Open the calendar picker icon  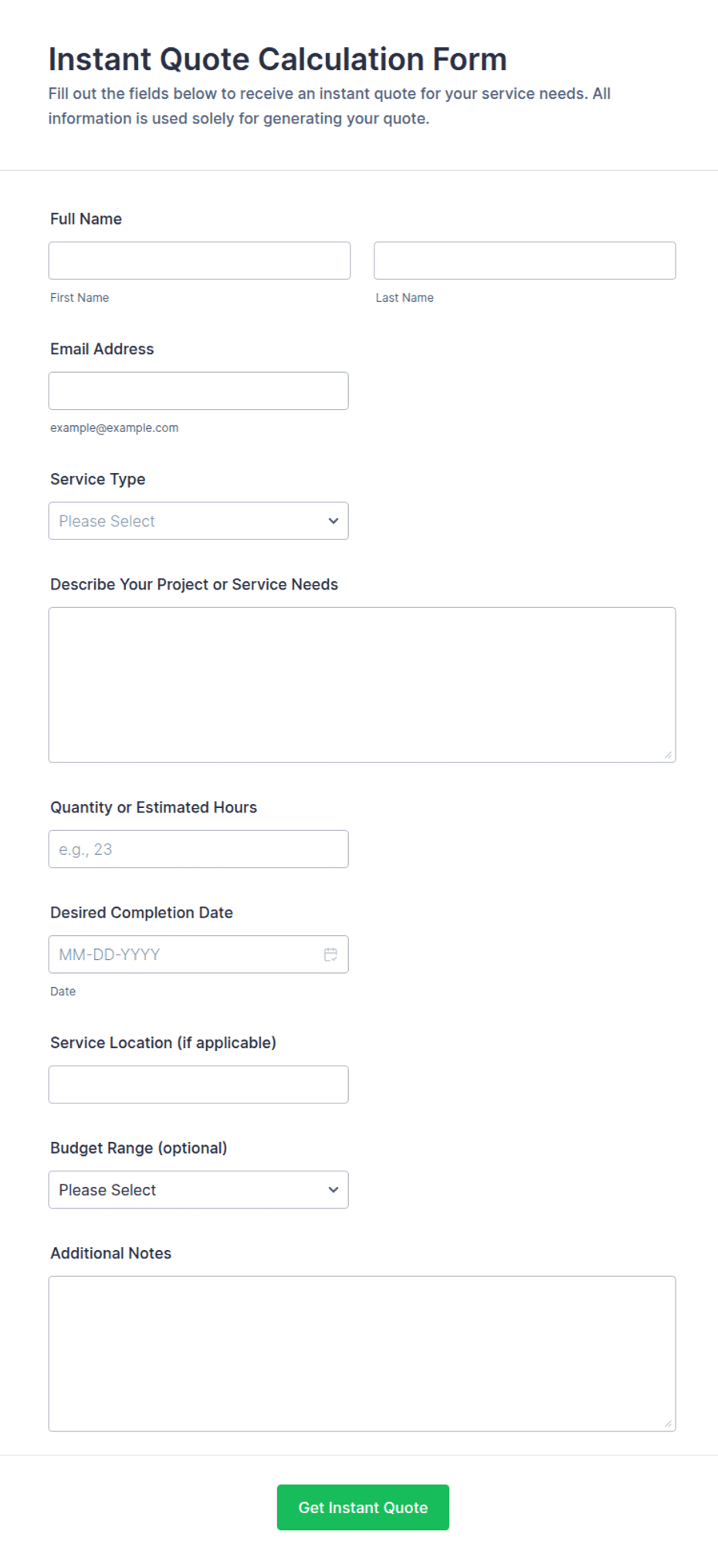(x=330, y=955)
